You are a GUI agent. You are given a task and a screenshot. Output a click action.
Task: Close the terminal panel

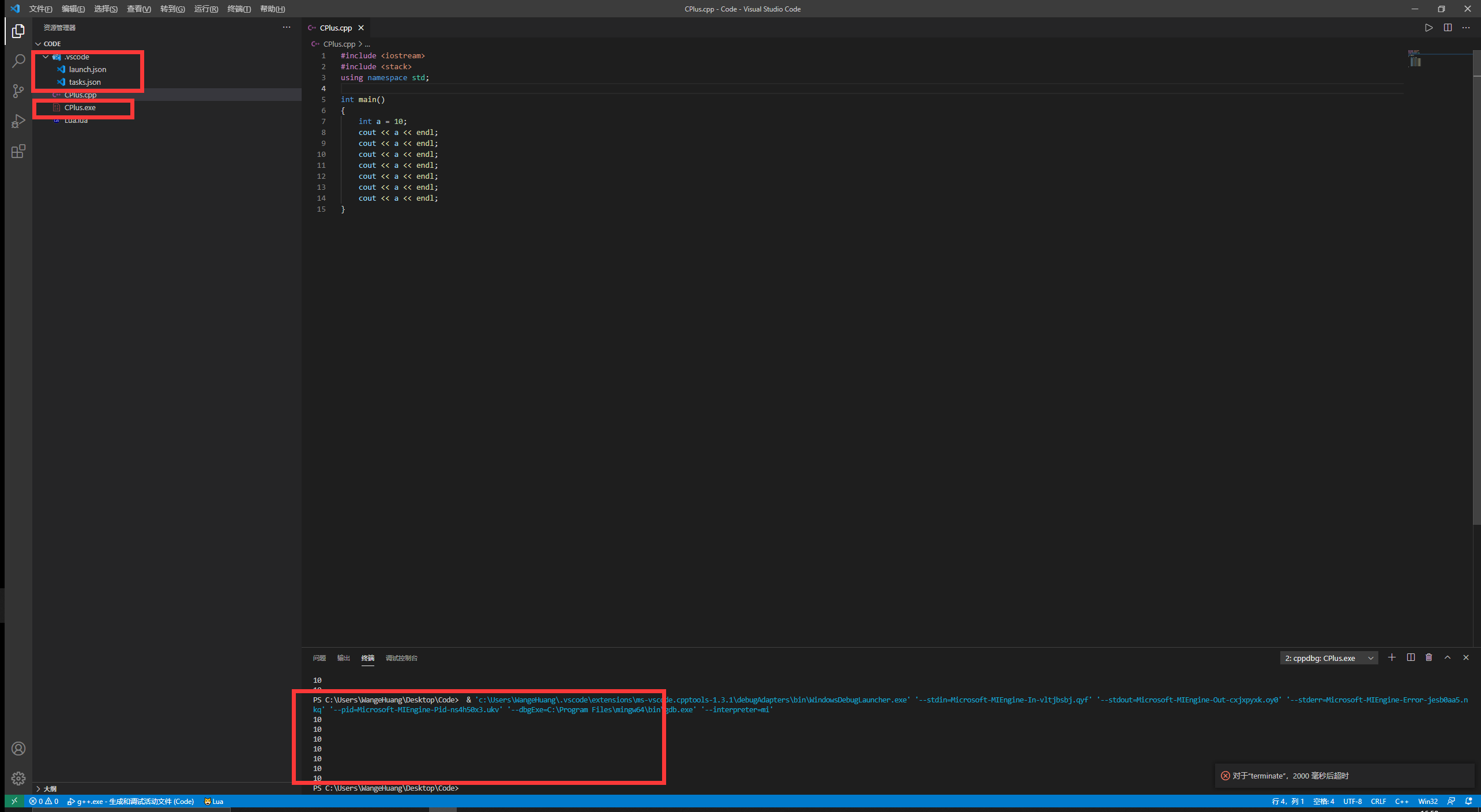(x=1466, y=657)
